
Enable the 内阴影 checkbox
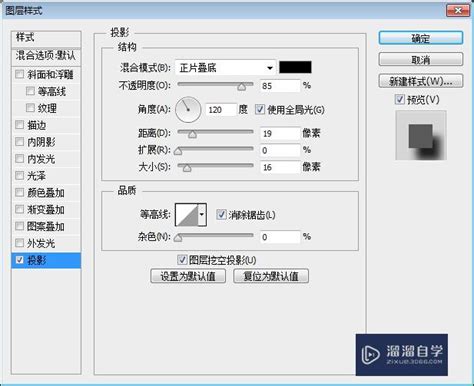click(x=20, y=142)
